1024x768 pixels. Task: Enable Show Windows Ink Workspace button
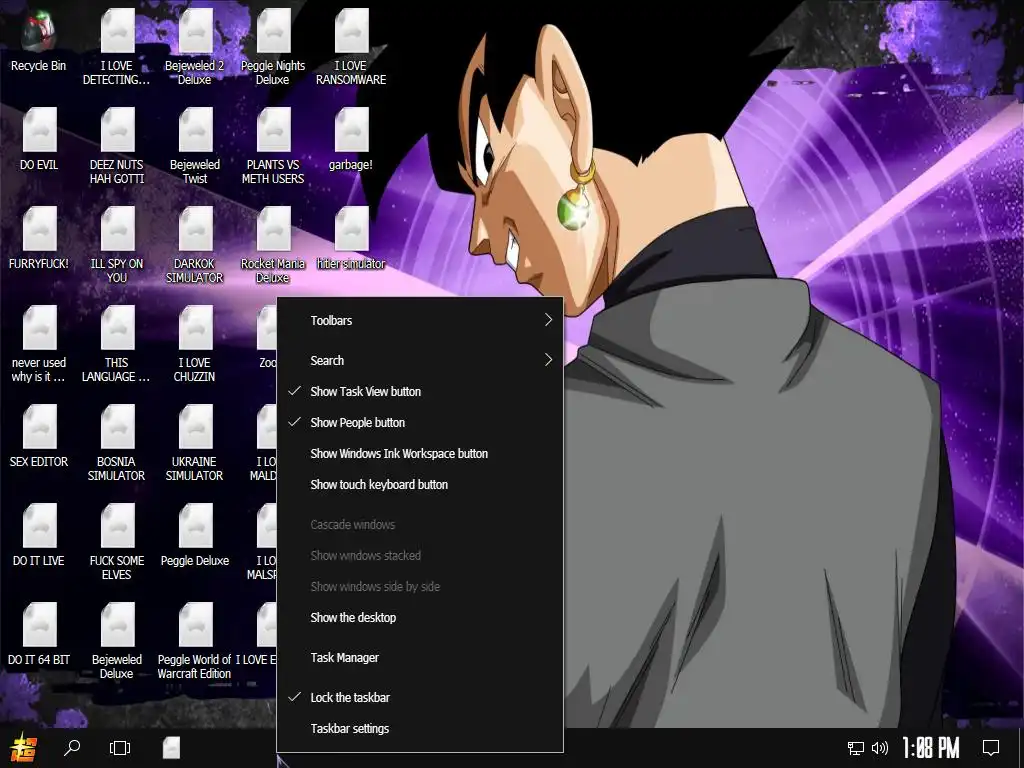pos(419,453)
